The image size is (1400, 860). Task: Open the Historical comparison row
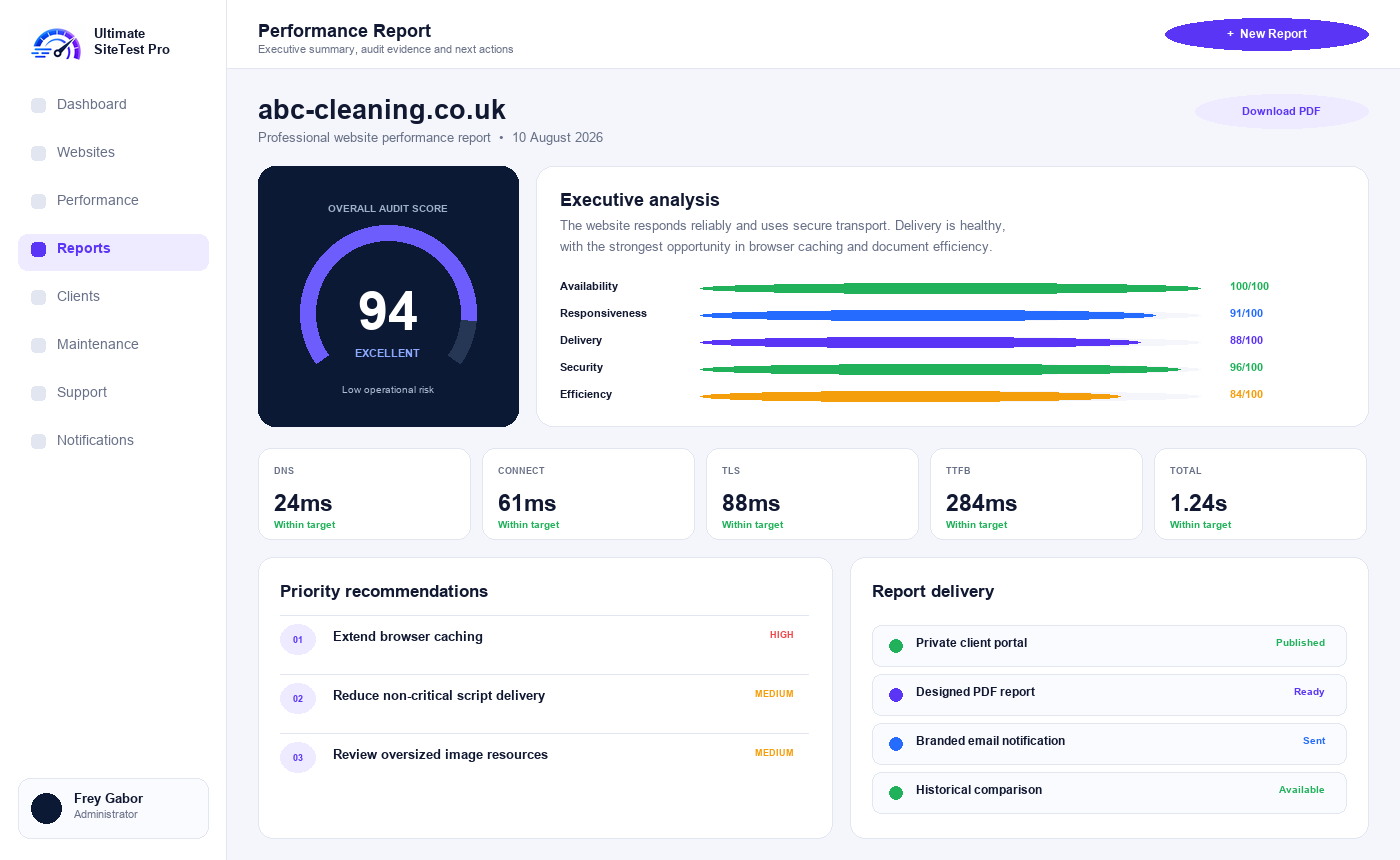[x=1109, y=793]
